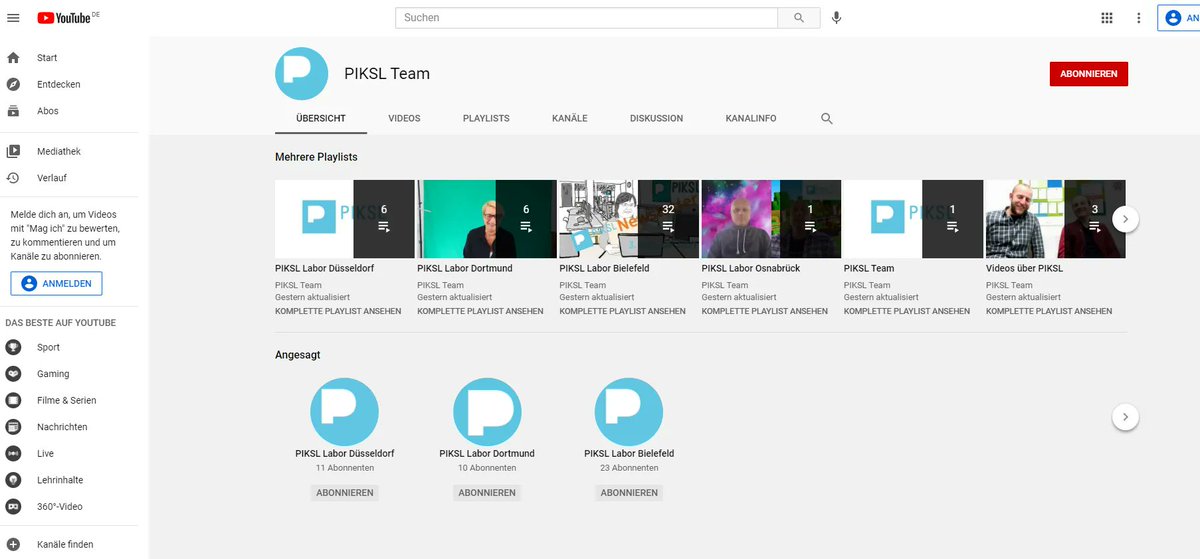The height and width of the screenshot is (559, 1200).
Task: Subscribe to PIKSL Labor Dortmund channel
Action: click(x=487, y=492)
